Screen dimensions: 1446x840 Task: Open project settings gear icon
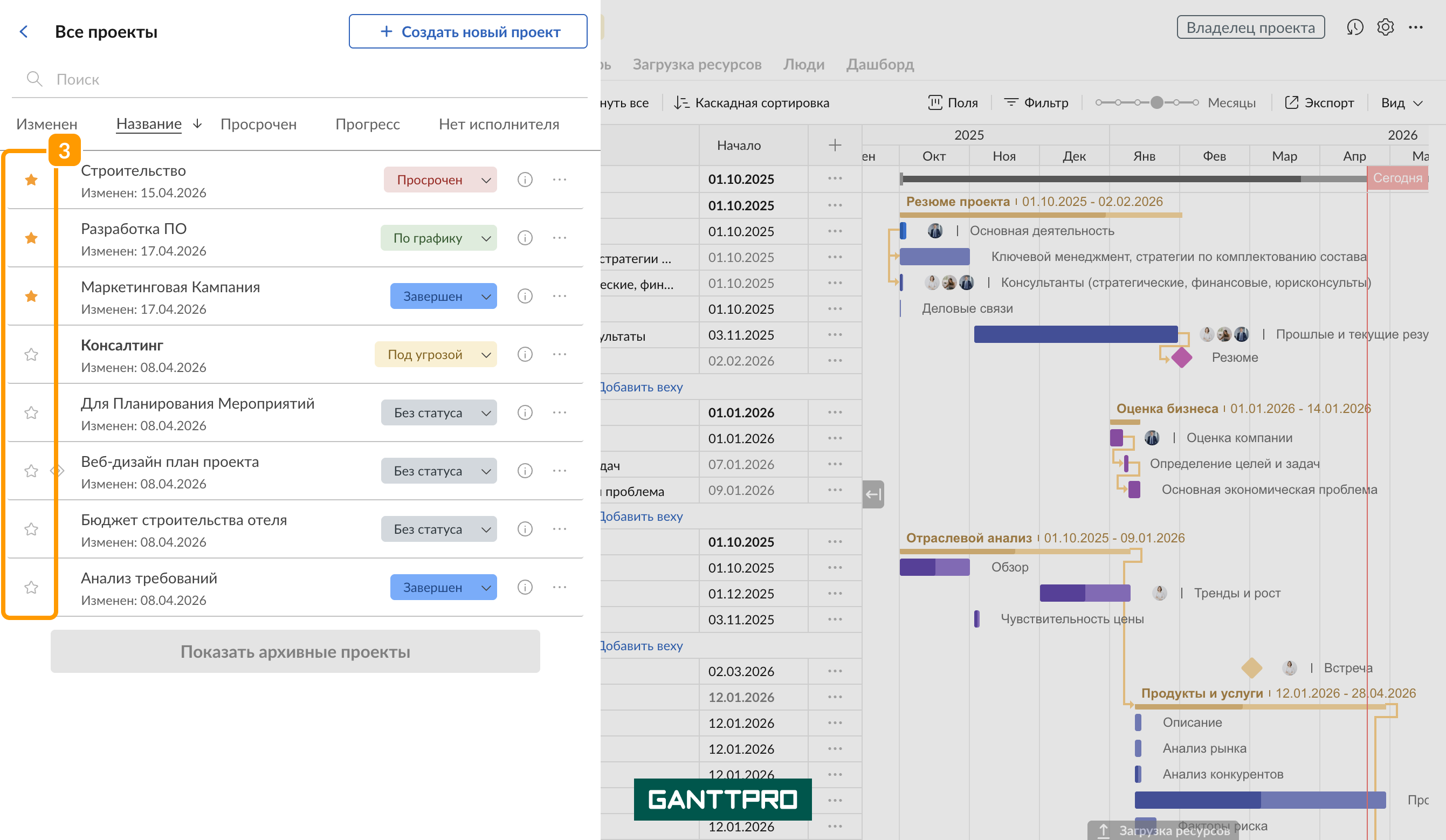[1385, 27]
